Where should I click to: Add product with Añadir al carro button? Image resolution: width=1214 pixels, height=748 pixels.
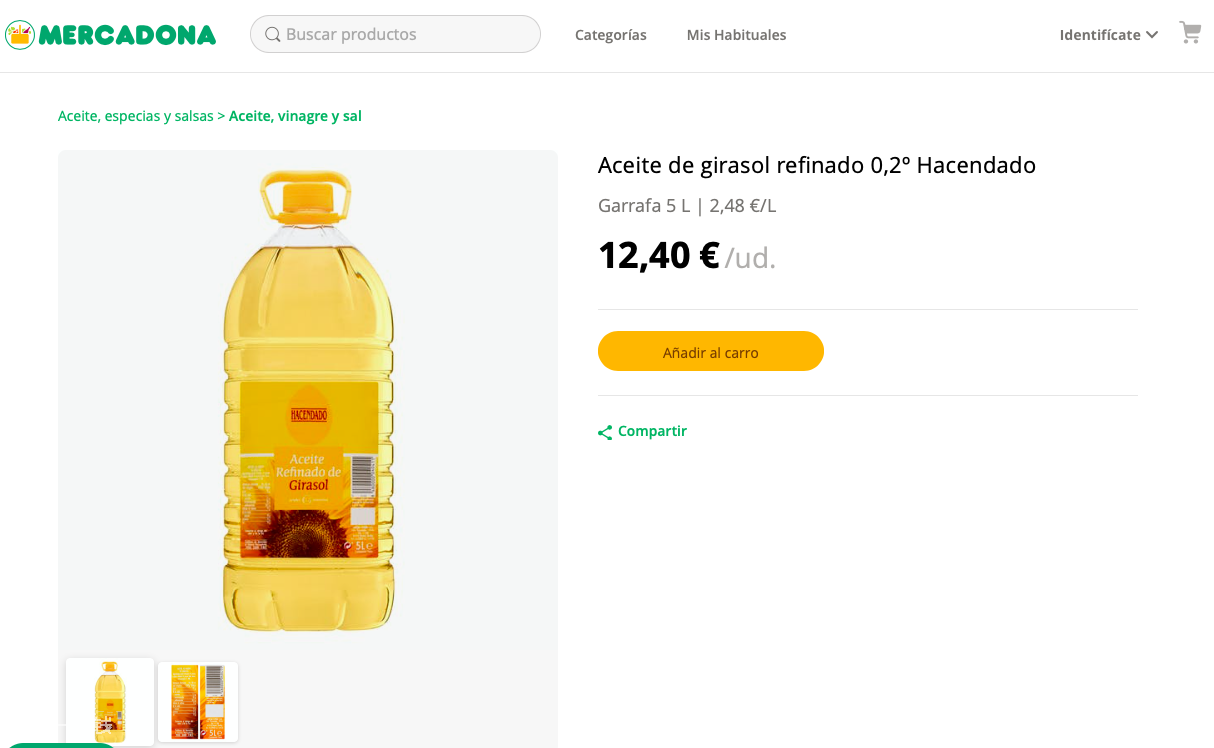click(x=711, y=351)
